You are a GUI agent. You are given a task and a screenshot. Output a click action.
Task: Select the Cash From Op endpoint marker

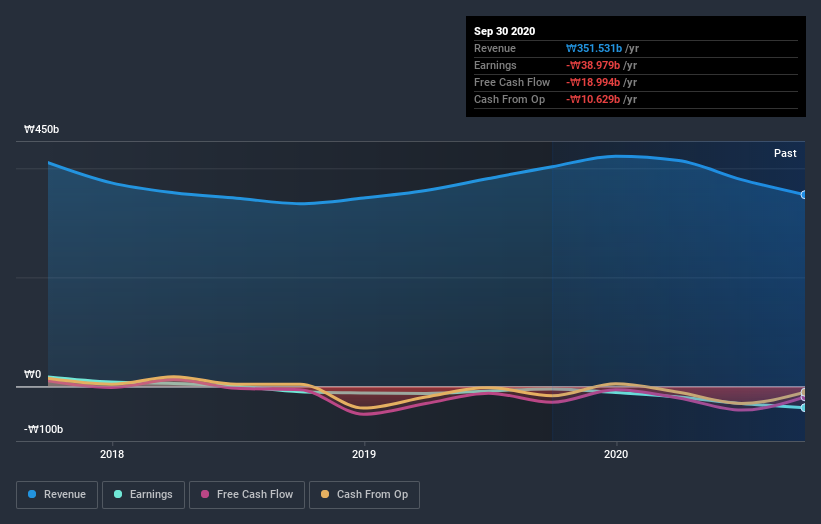coord(803,392)
